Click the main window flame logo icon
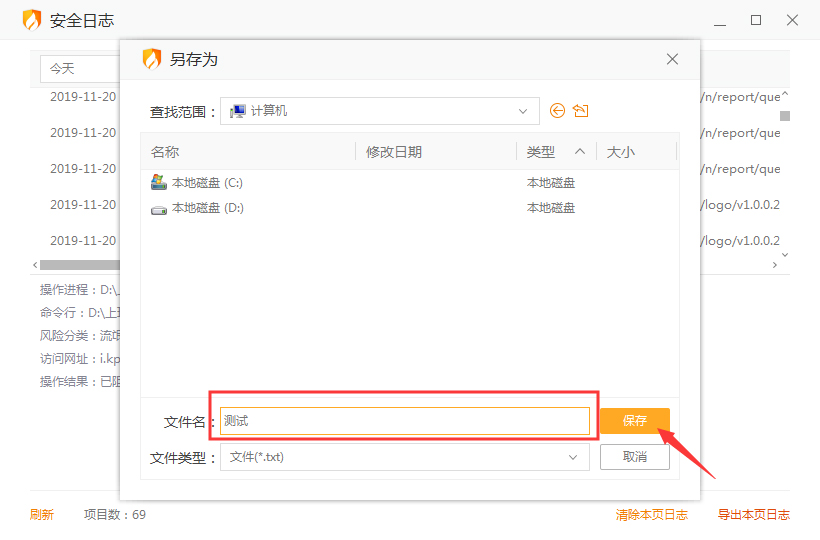 click(32, 20)
